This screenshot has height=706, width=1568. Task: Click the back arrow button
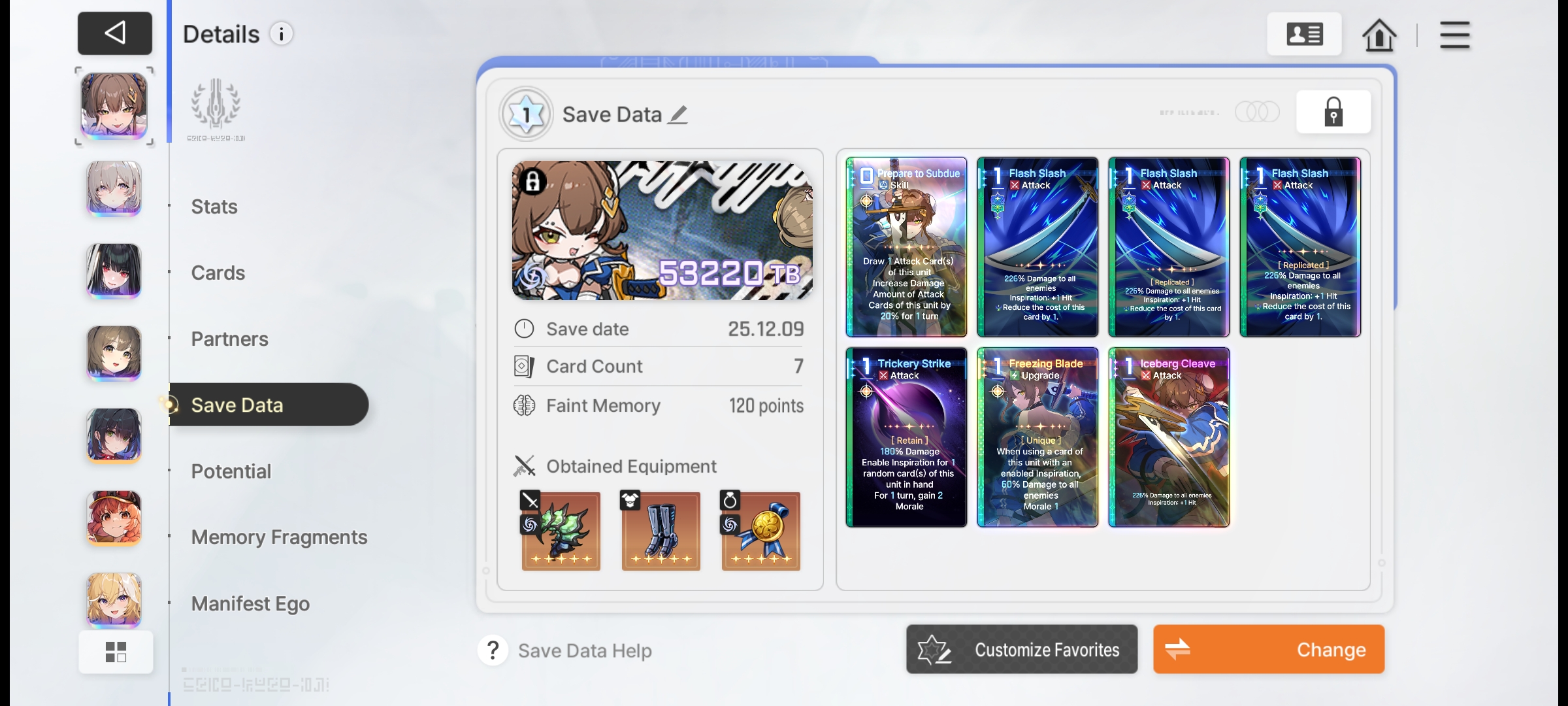tap(115, 33)
